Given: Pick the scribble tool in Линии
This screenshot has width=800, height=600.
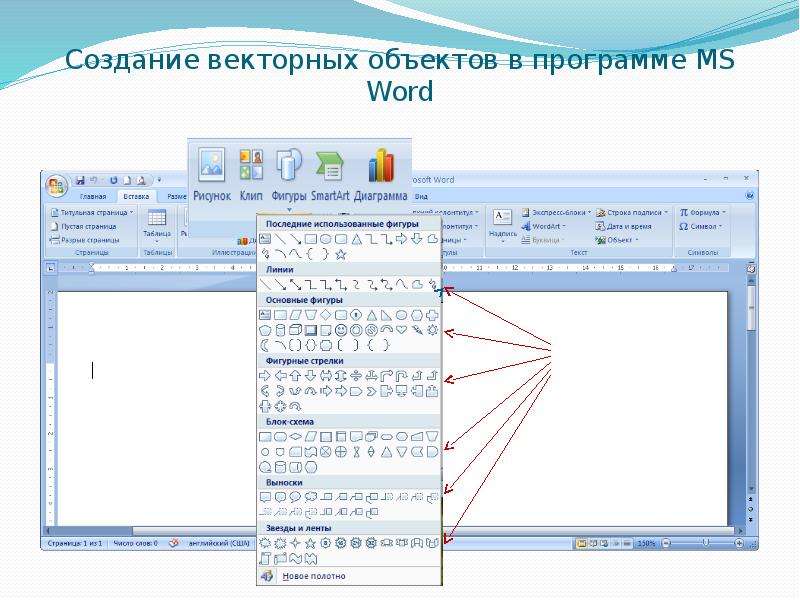Looking at the screenshot, I should 433,284.
